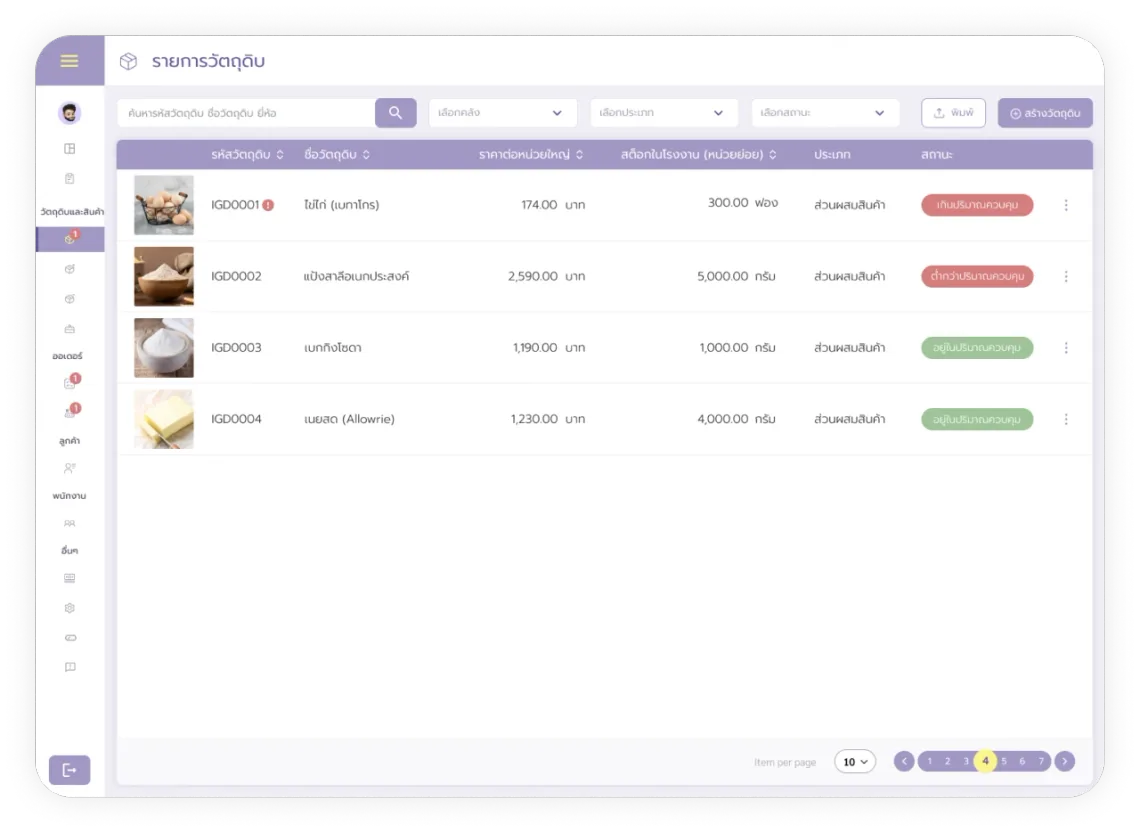The height and width of the screenshot is (833, 1140).
Task: Click material code IGD0004
Action: click(x=236, y=419)
